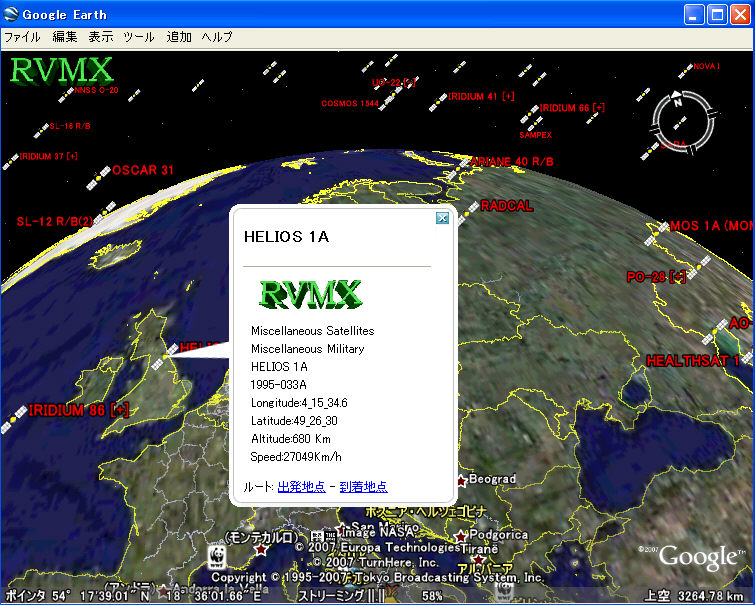Click the COSMOS 1544 satellite marker
The height and width of the screenshot is (605, 755).
[x=384, y=102]
